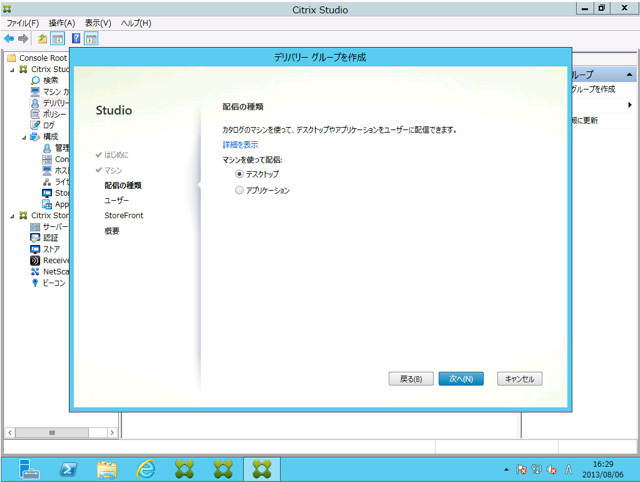Go to the ユーザー wizard step
The image size is (640, 482).
coord(116,200)
